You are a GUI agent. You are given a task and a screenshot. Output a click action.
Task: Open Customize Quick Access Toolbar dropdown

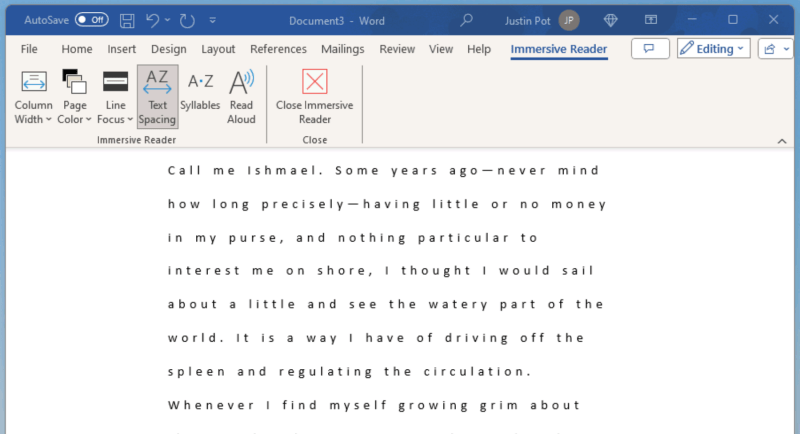click(x=213, y=20)
